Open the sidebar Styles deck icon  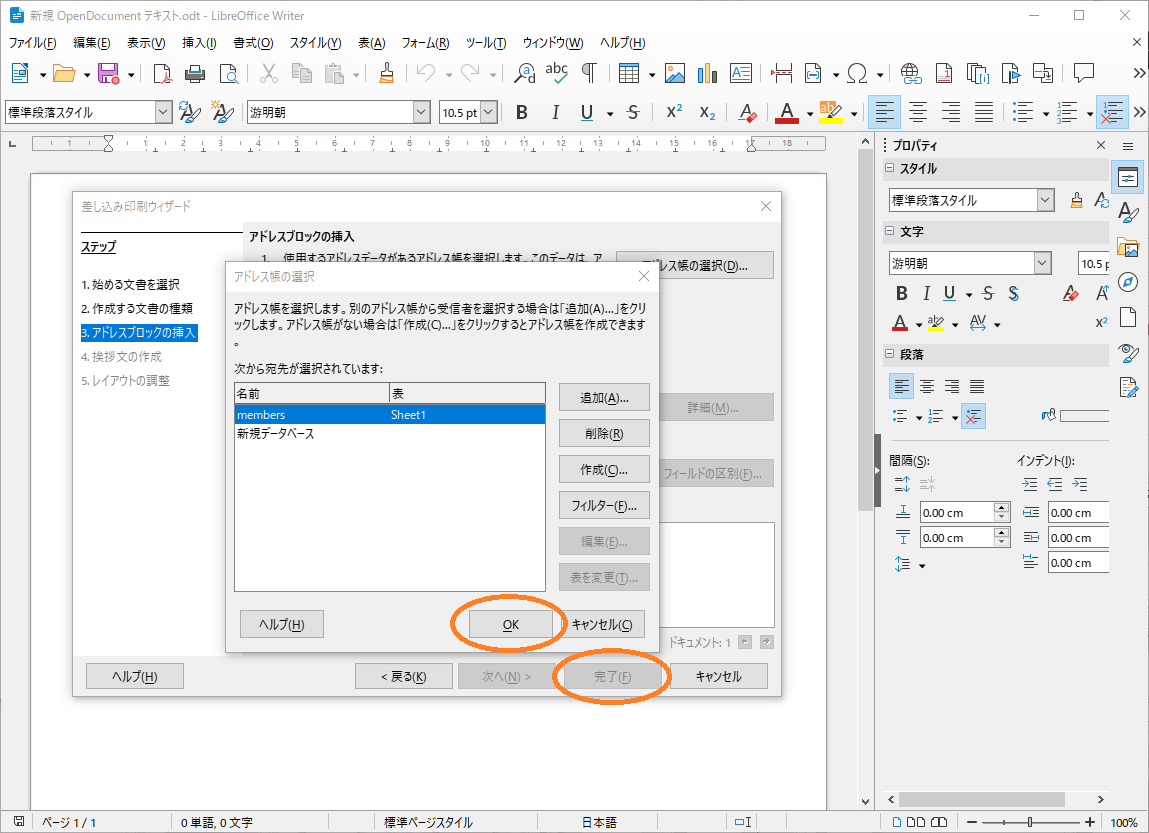(x=1128, y=212)
